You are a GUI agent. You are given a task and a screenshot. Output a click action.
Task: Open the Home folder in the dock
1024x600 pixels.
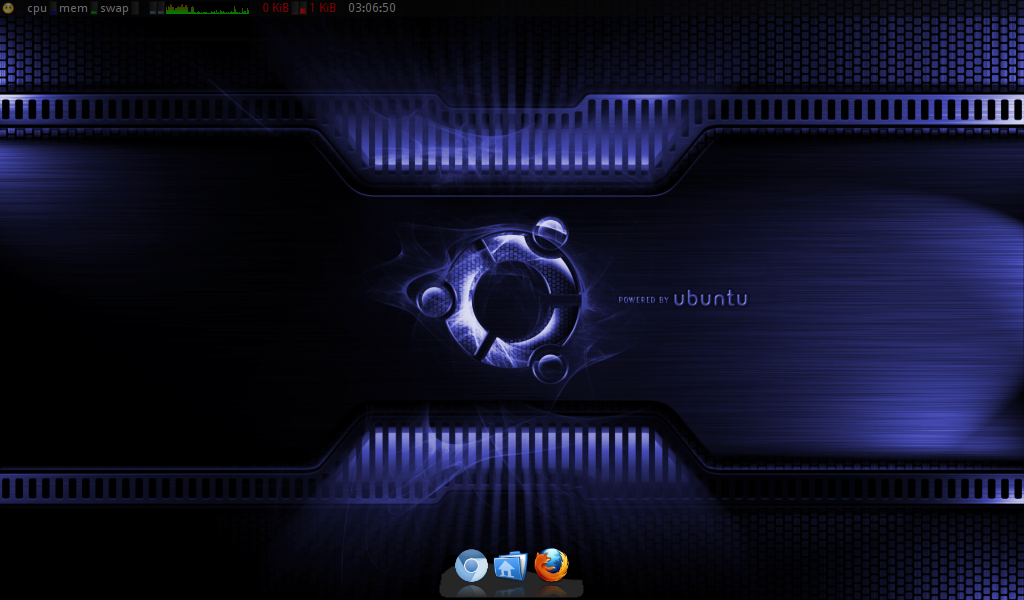click(510, 566)
